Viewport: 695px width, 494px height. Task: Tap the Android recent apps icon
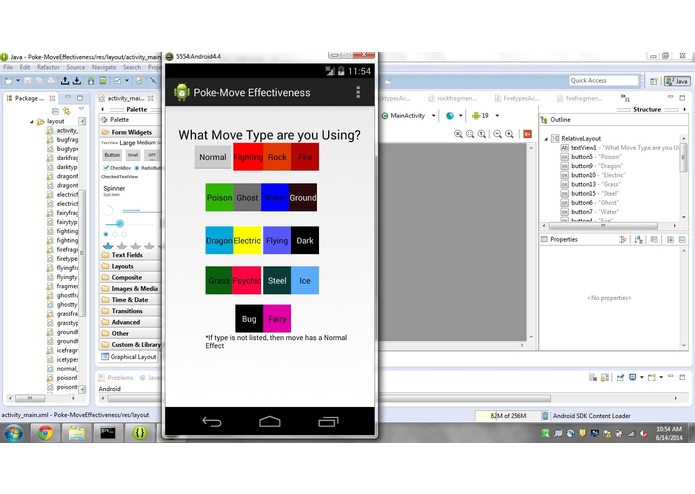(328, 422)
